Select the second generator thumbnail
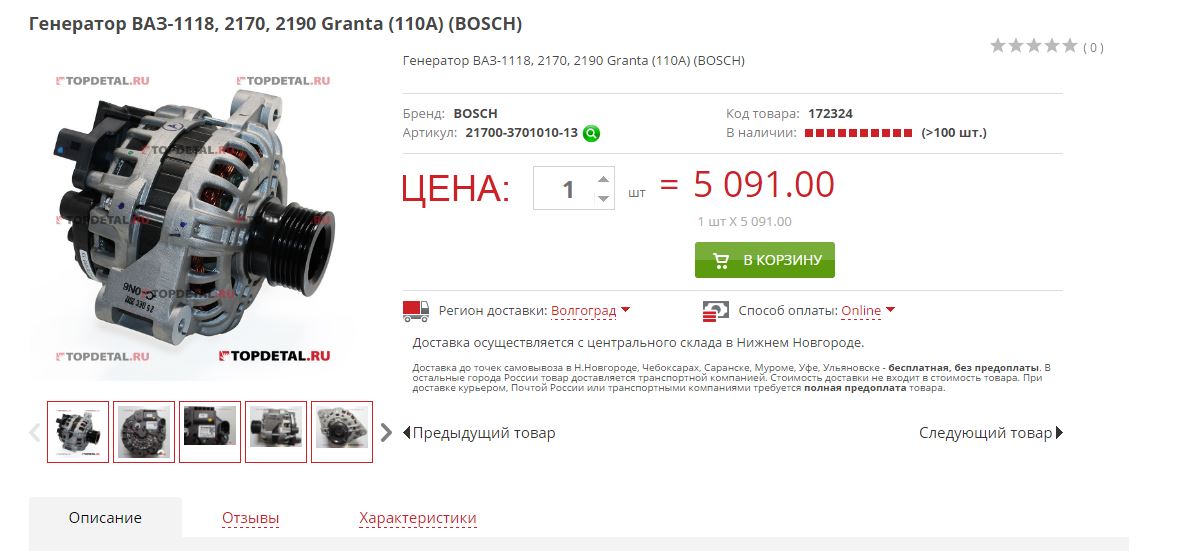Image resolution: width=1179 pixels, height=551 pixels. tap(144, 432)
